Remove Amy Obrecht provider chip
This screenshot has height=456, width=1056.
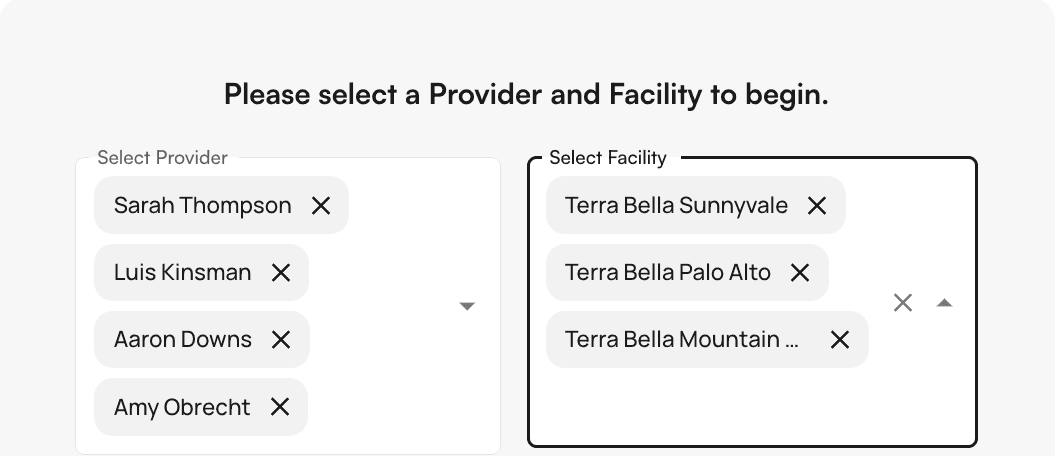(x=280, y=407)
